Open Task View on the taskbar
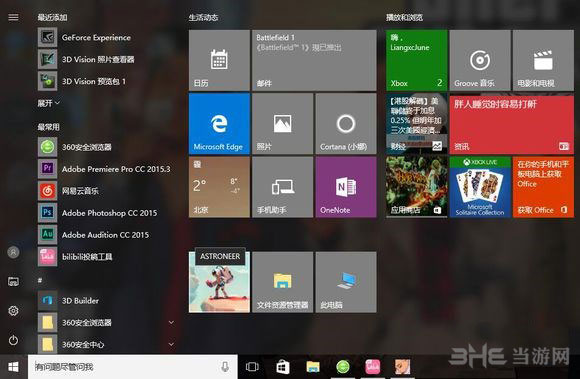The height and width of the screenshot is (379, 580). pos(252,367)
